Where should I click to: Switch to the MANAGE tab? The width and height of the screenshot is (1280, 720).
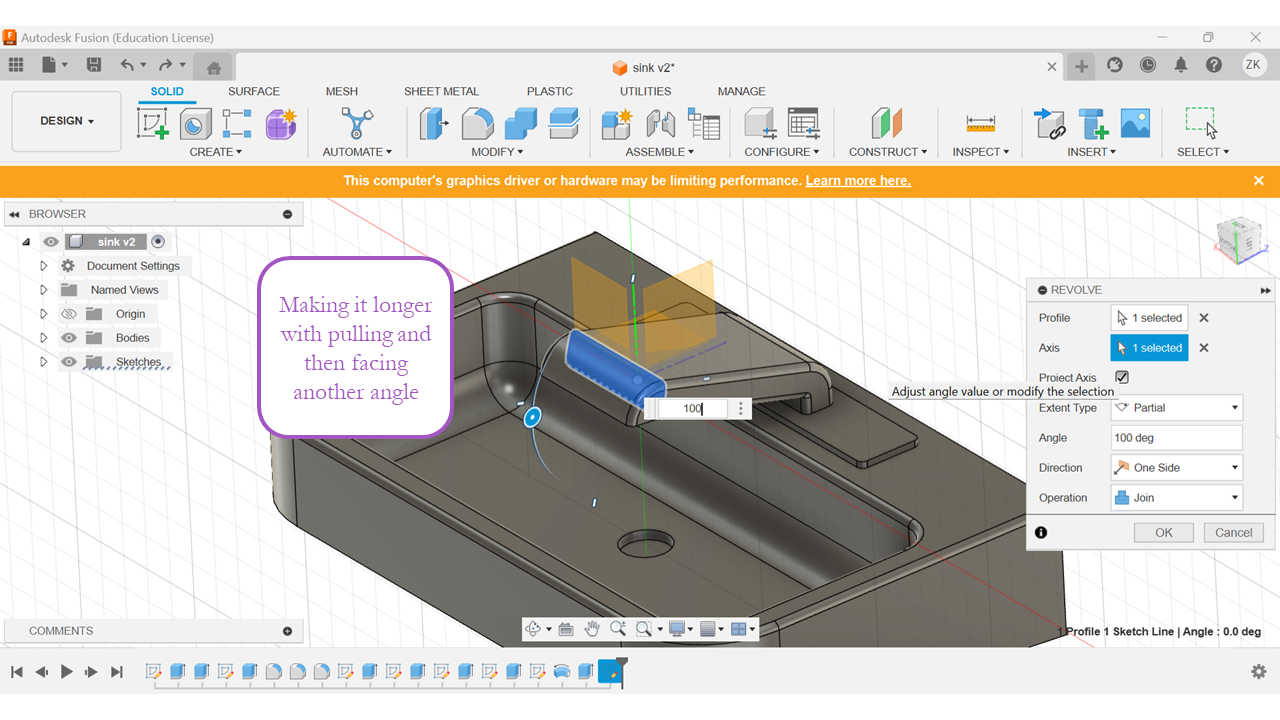(x=741, y=91)
